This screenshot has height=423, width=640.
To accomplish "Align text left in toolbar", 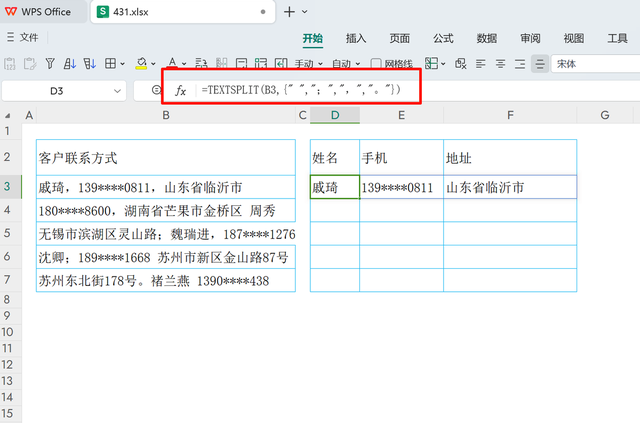I will click(480, 64).
